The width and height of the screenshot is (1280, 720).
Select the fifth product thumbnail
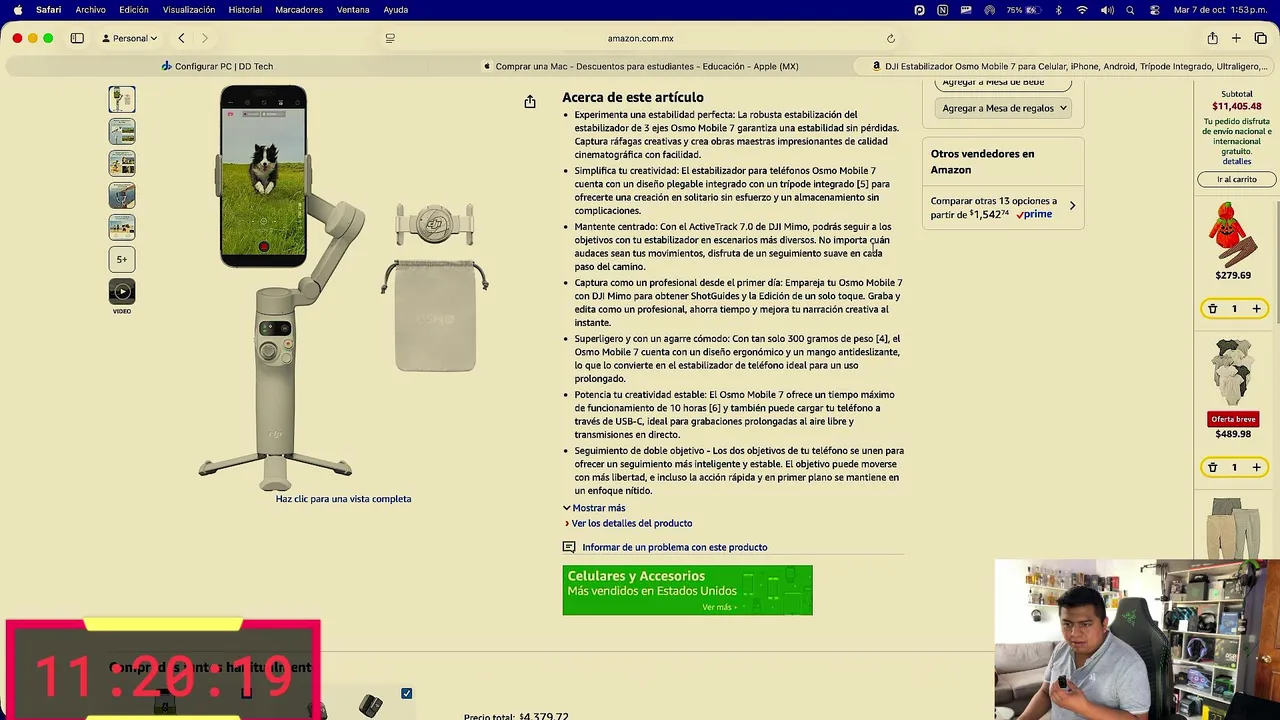[x=122, y=227]
